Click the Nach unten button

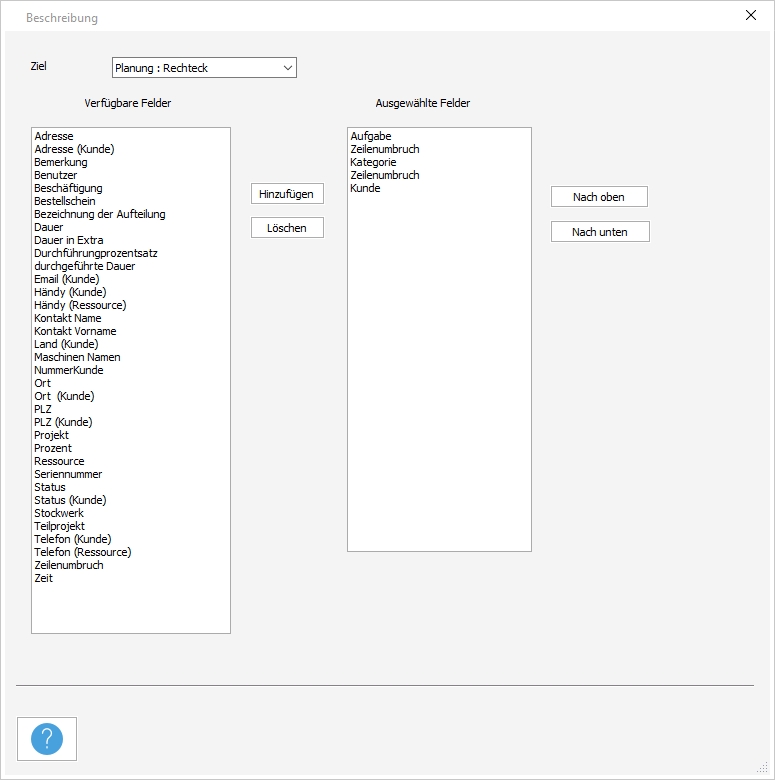coord(599,232)
